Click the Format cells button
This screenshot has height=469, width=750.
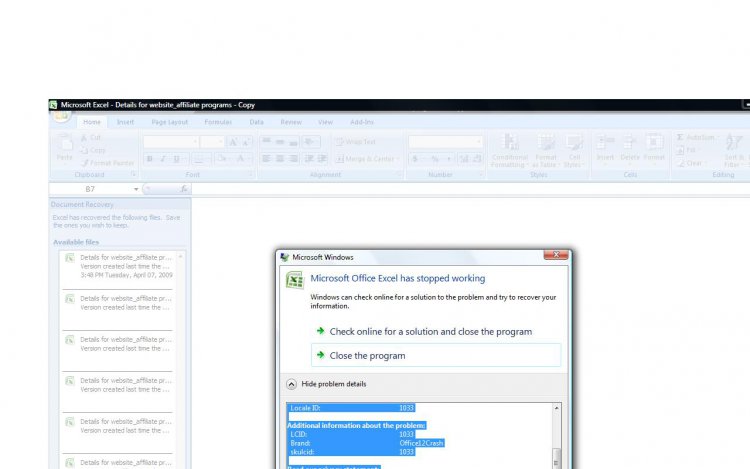pyautogui.click(x=654, y=148)
